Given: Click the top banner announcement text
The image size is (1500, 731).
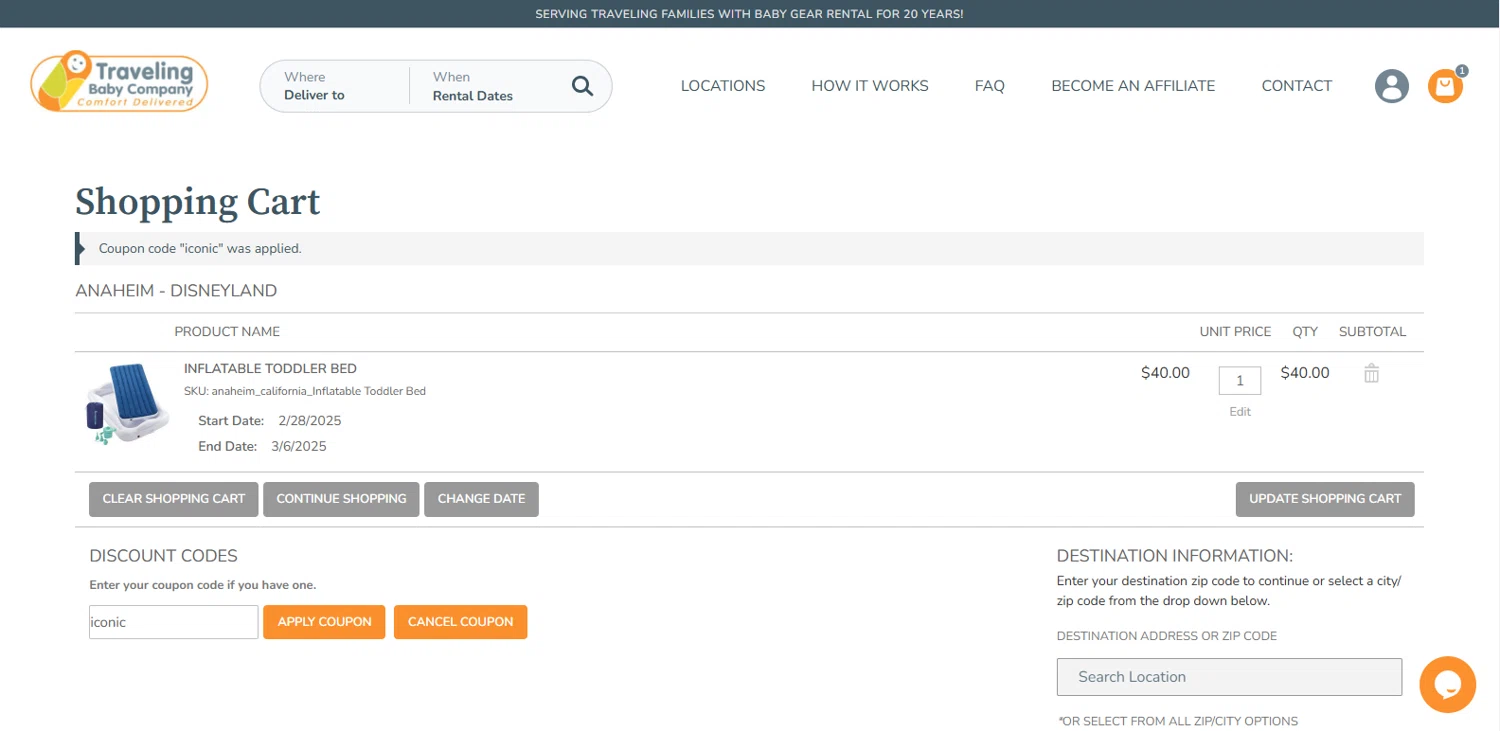Looking at the screenshot, I should [x=750, y=14].
